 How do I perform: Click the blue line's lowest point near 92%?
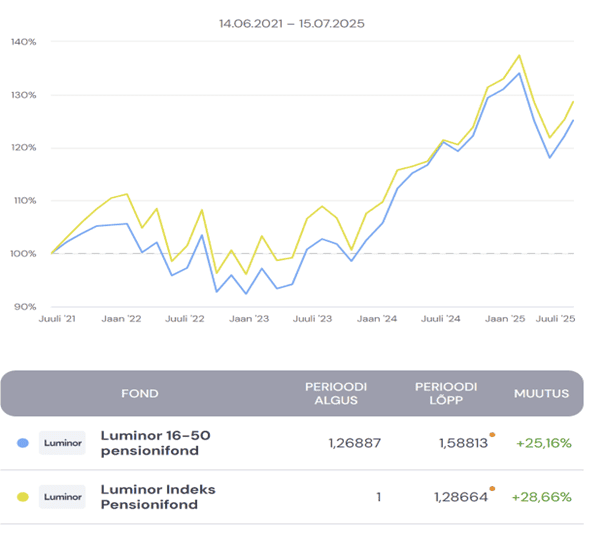246,294
